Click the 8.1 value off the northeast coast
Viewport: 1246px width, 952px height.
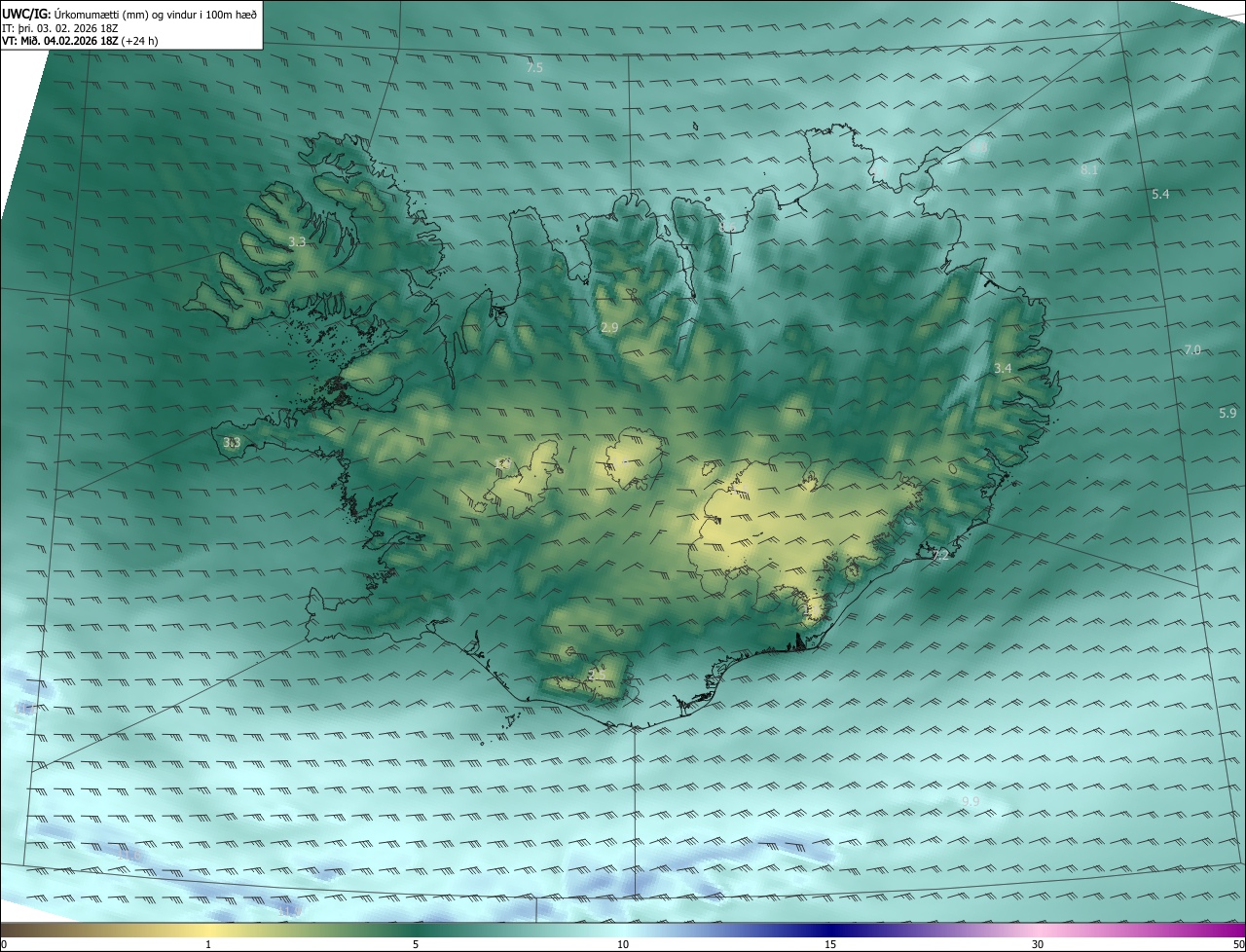(x=1089, y=170)
